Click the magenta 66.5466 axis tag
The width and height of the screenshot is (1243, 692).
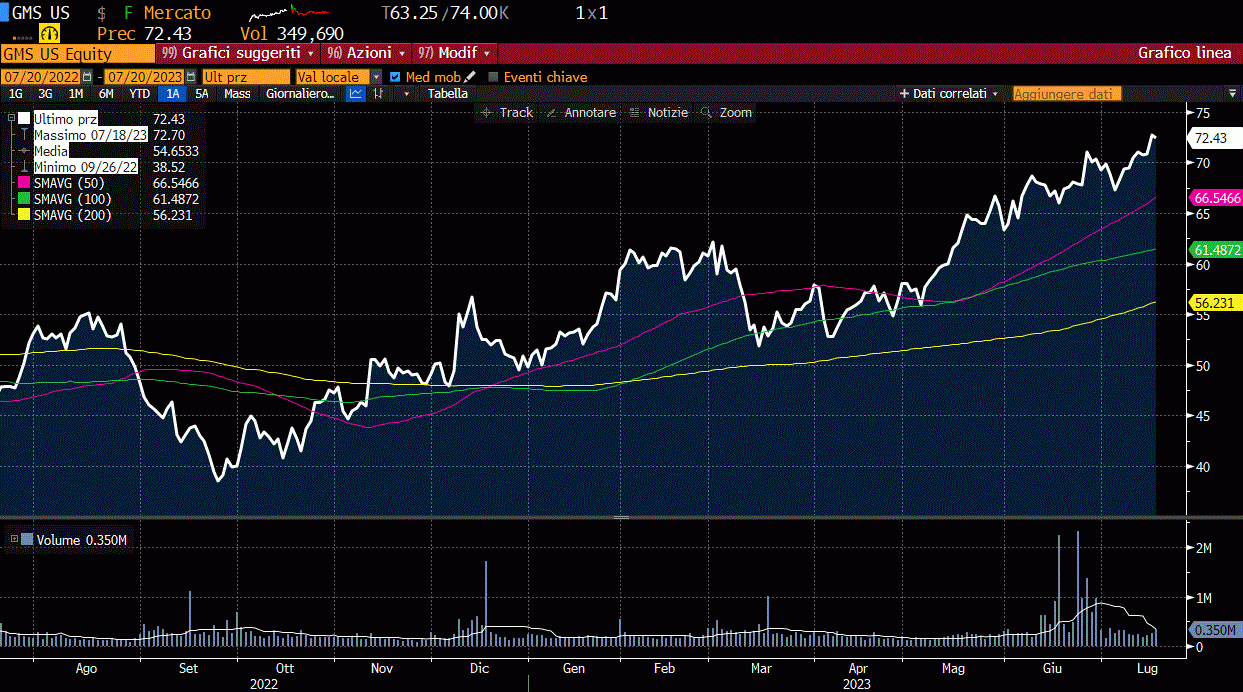(x=1214, y=198)
